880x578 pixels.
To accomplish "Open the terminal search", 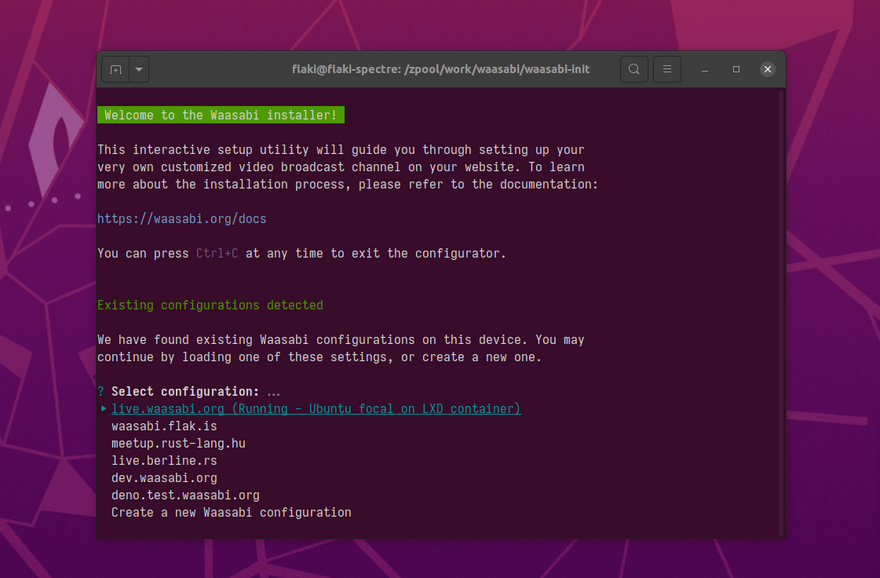I will click(x=634, y=70).
